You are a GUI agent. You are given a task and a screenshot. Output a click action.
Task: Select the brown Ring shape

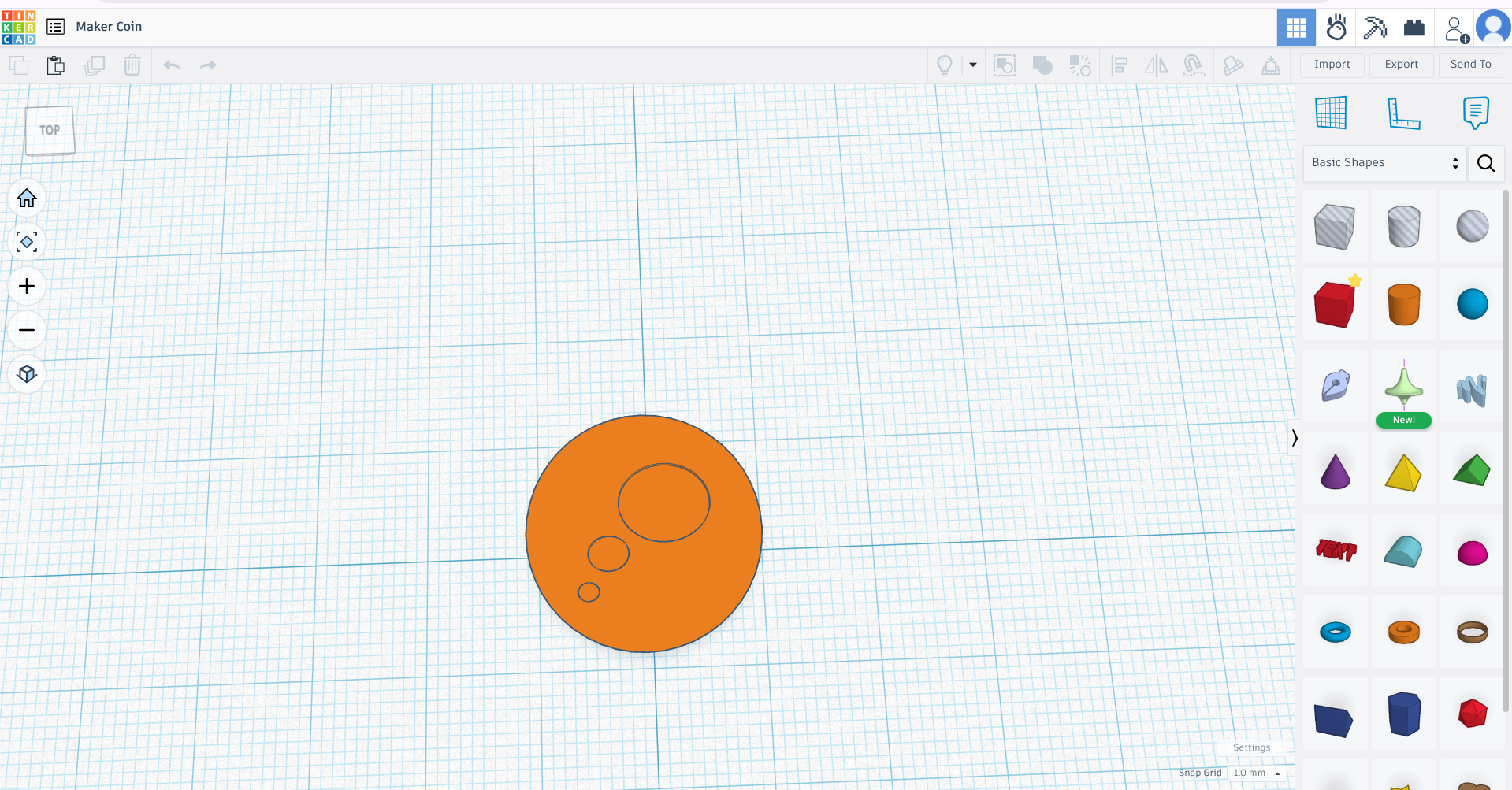(x=1472, y=632)
